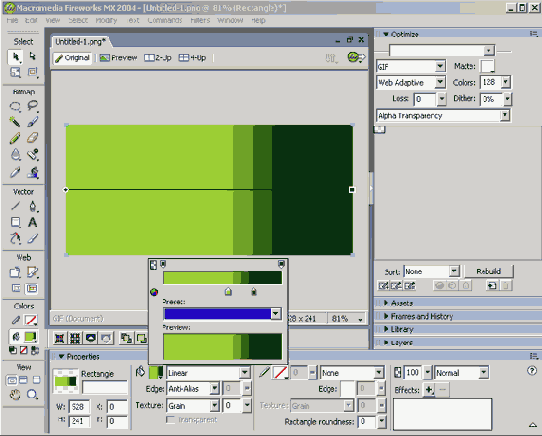
Task: Click the rectangle width input field
Action: [79, 407]
